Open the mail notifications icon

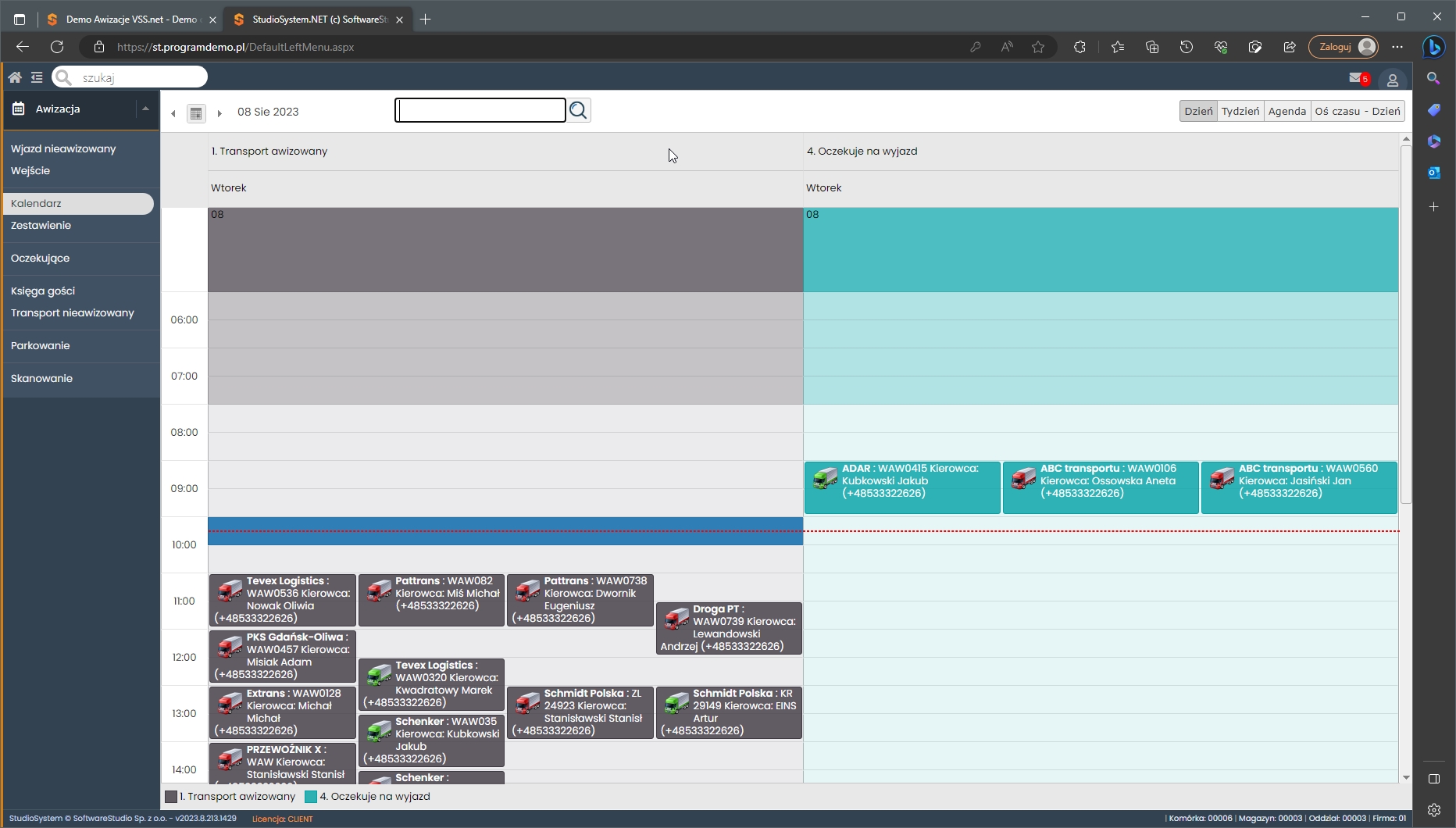pyautogui.click(x=1357, y=78)
